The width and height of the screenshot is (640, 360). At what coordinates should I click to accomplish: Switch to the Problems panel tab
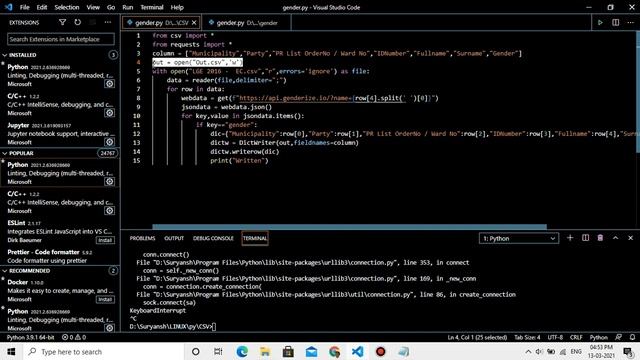click(x=142, y=238)
